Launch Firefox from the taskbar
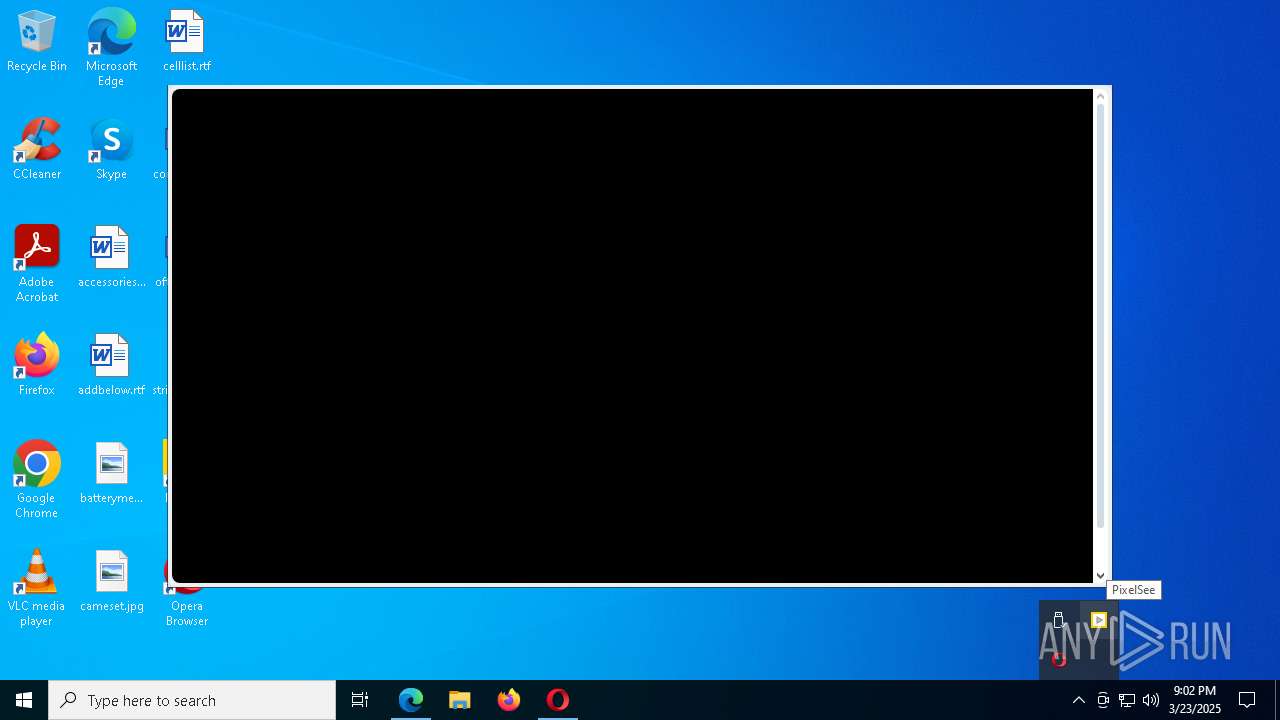This screenshot has width=1280, height=720. [x=509, y=700]
